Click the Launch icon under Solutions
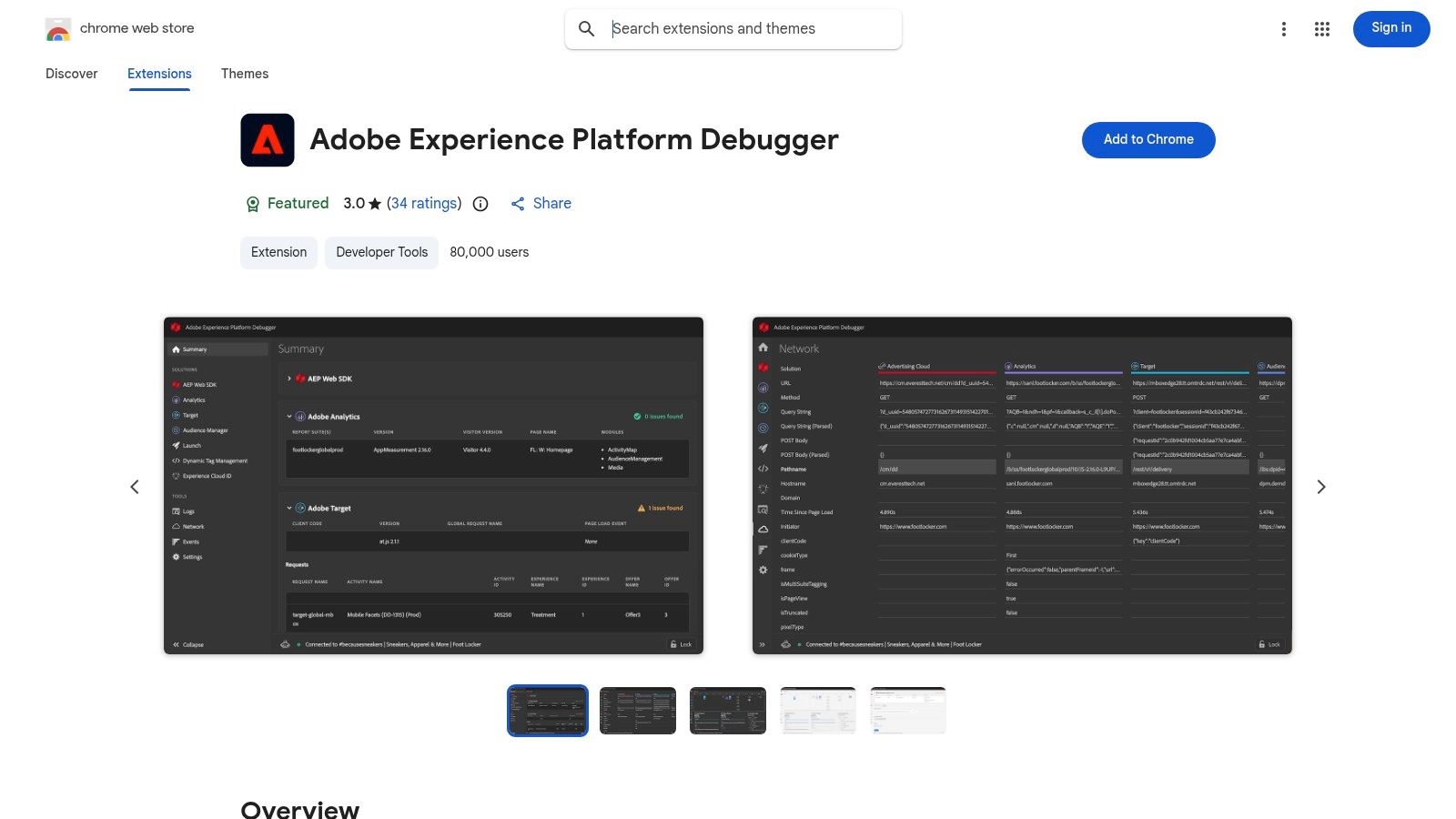 click(178, 445)
